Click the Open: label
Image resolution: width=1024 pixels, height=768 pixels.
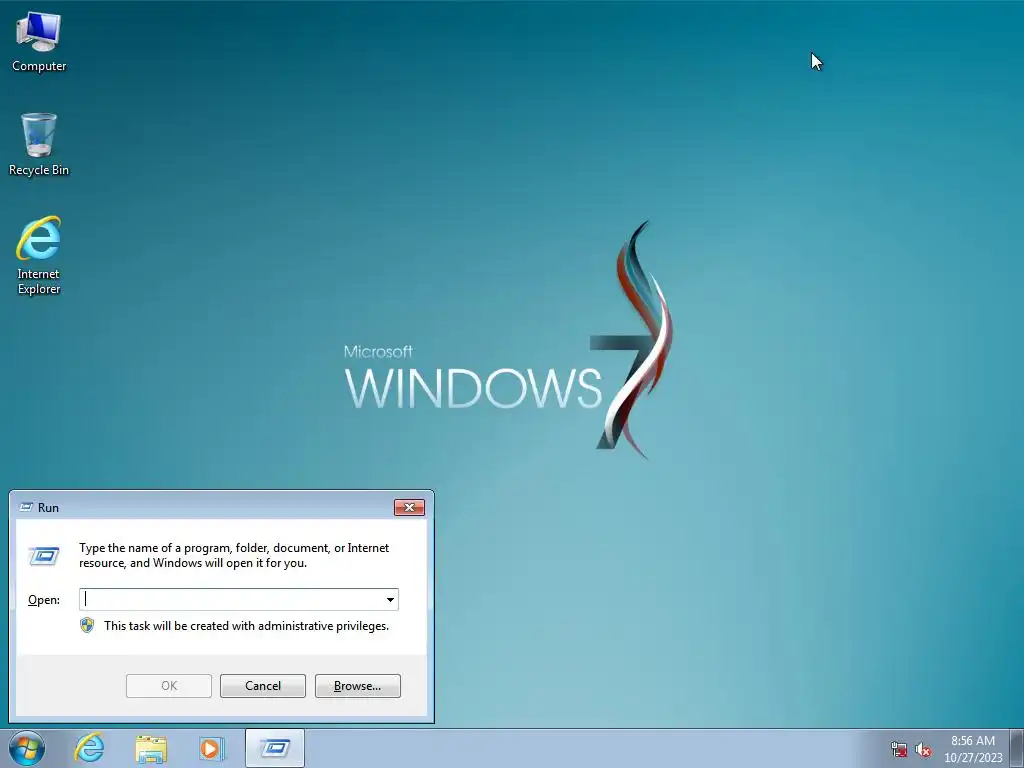point(44,600)
